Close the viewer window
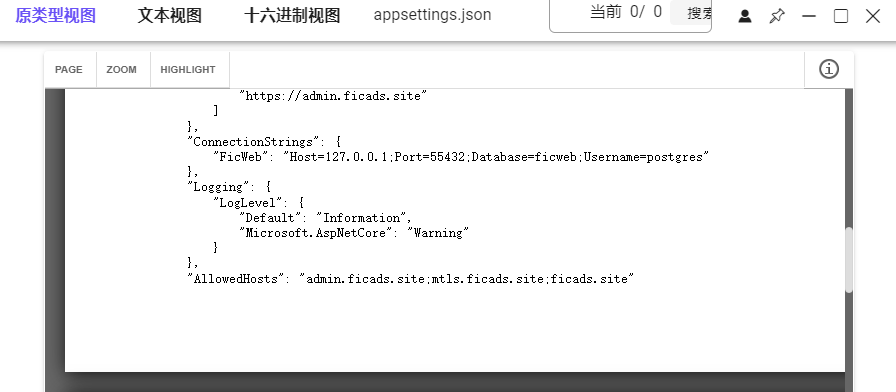 pos(873,16)
